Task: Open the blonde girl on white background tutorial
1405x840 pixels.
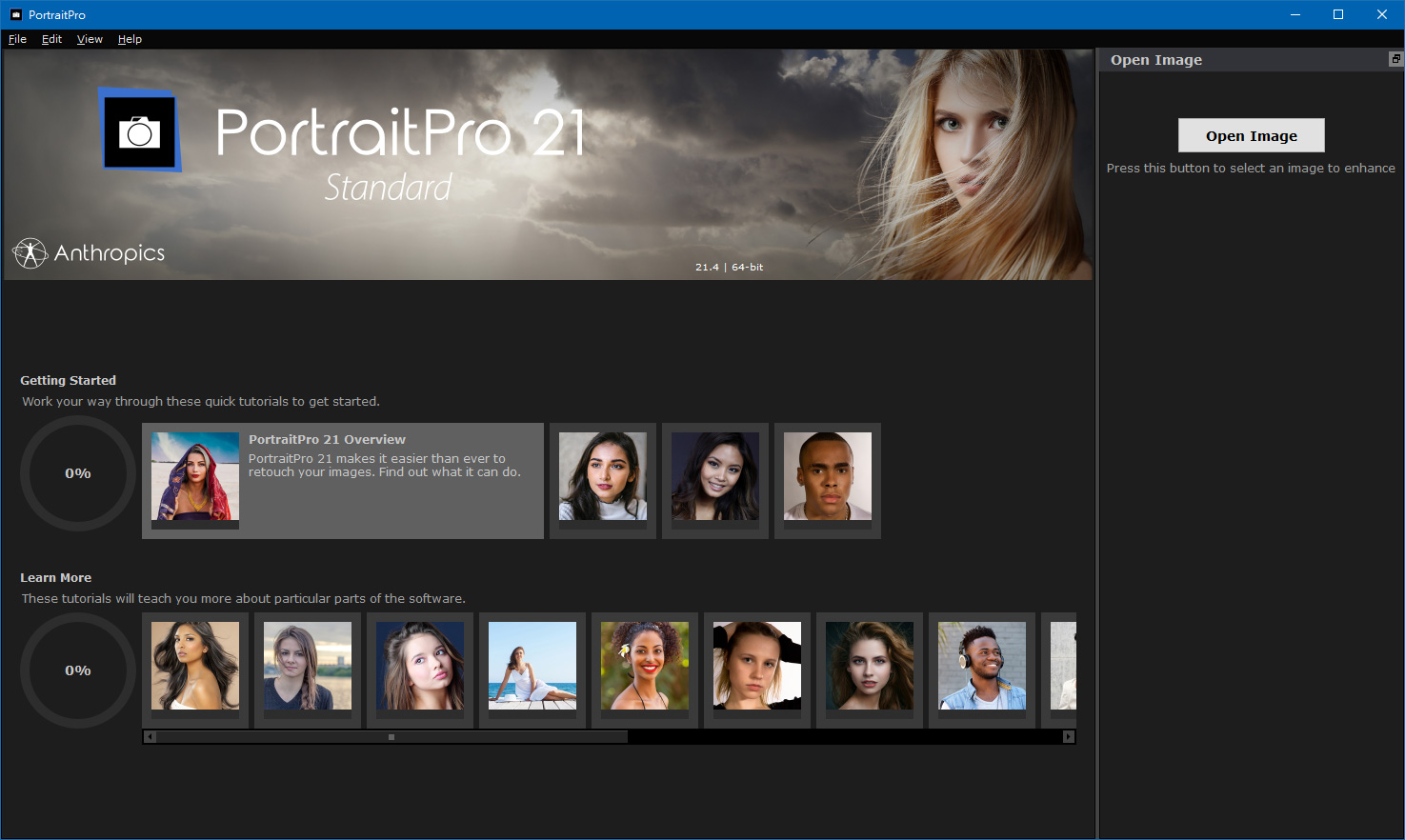Action: tap(757, 670)
